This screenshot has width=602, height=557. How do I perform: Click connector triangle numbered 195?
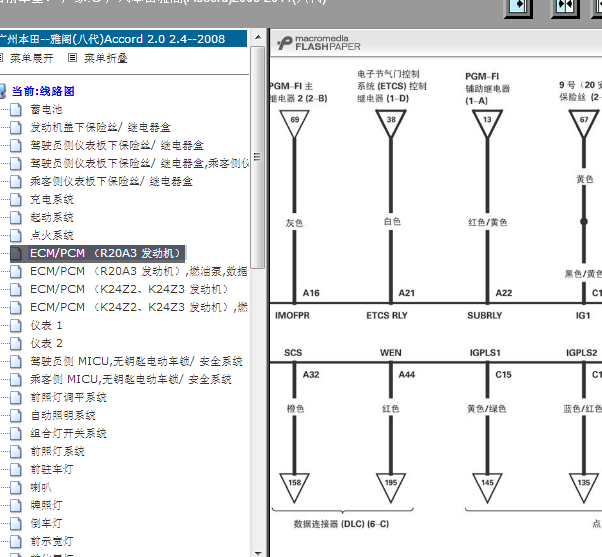point(391,488)
